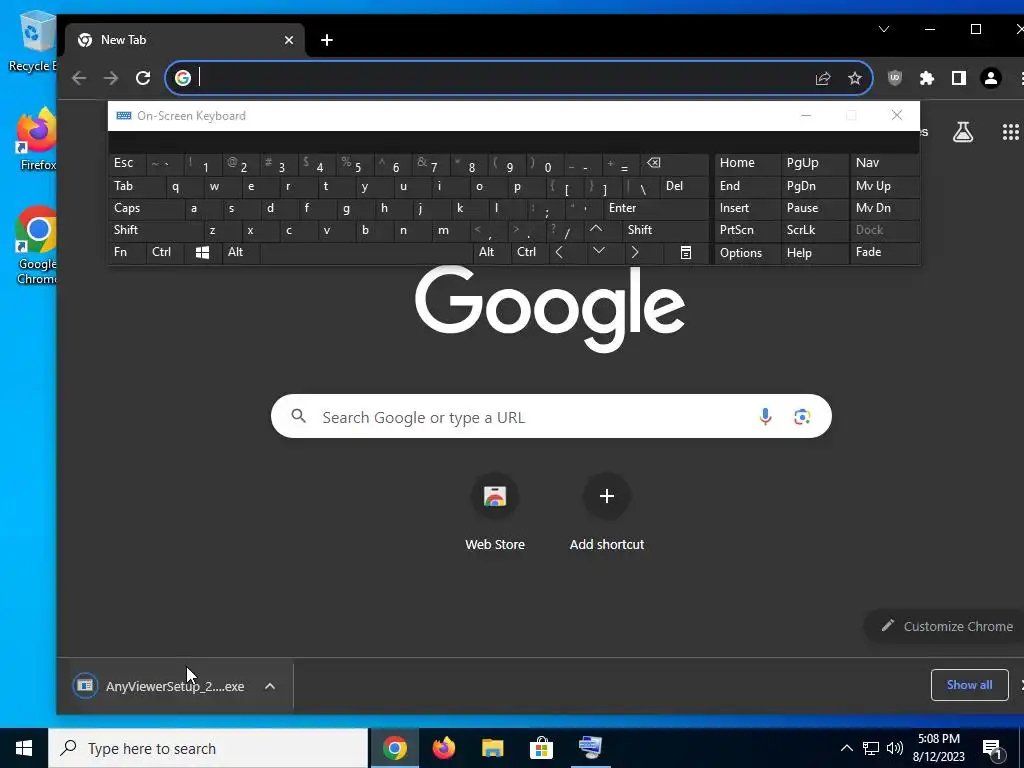This screenshot has height=768, width=1024.
Task: Tap Esc key on On-Screen Keyboard
Action: click(127, 163)
